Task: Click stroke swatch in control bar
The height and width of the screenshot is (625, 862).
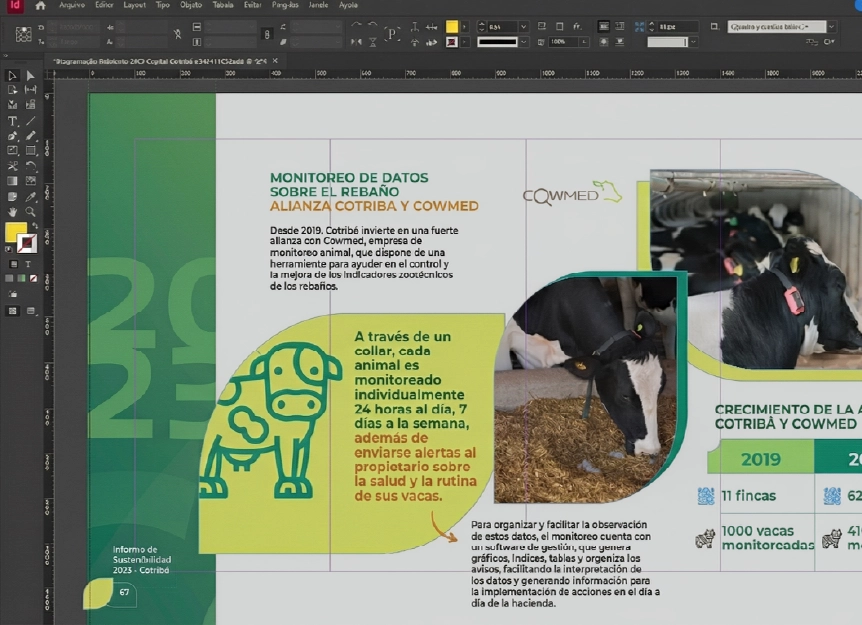Action: pyautogui.click(x=452, y=42)
